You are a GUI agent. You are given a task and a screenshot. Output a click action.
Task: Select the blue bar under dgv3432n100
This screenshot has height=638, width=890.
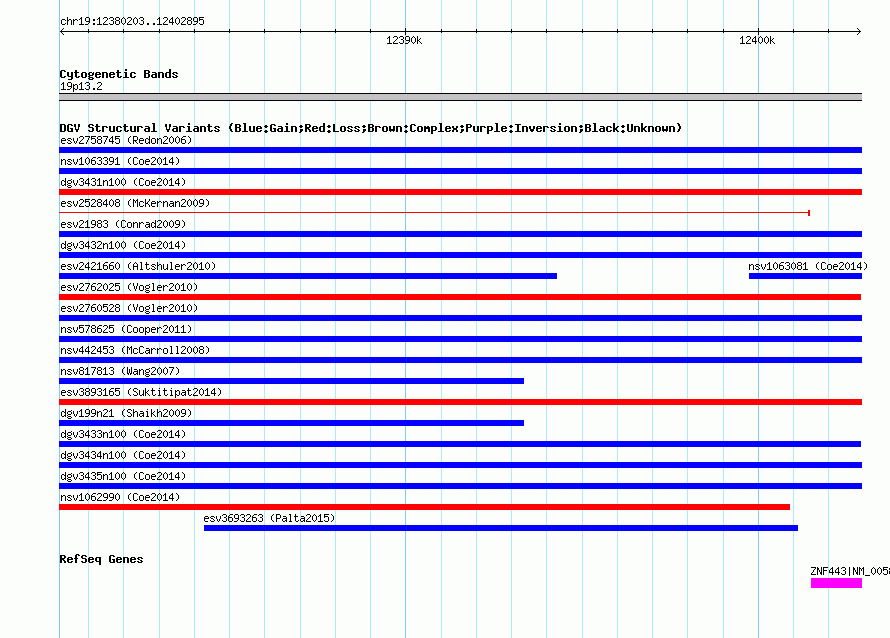(460, 255)
